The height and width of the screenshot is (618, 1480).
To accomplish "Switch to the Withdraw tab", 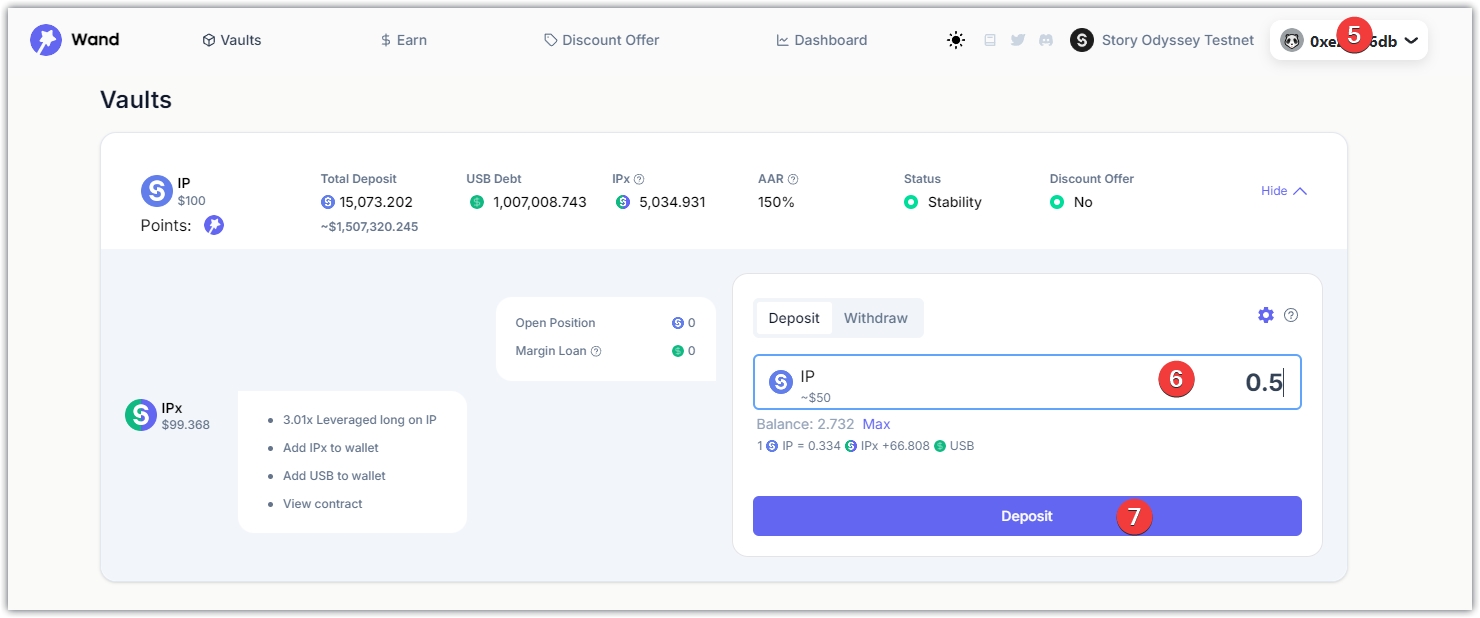I will tap(876, 318).
